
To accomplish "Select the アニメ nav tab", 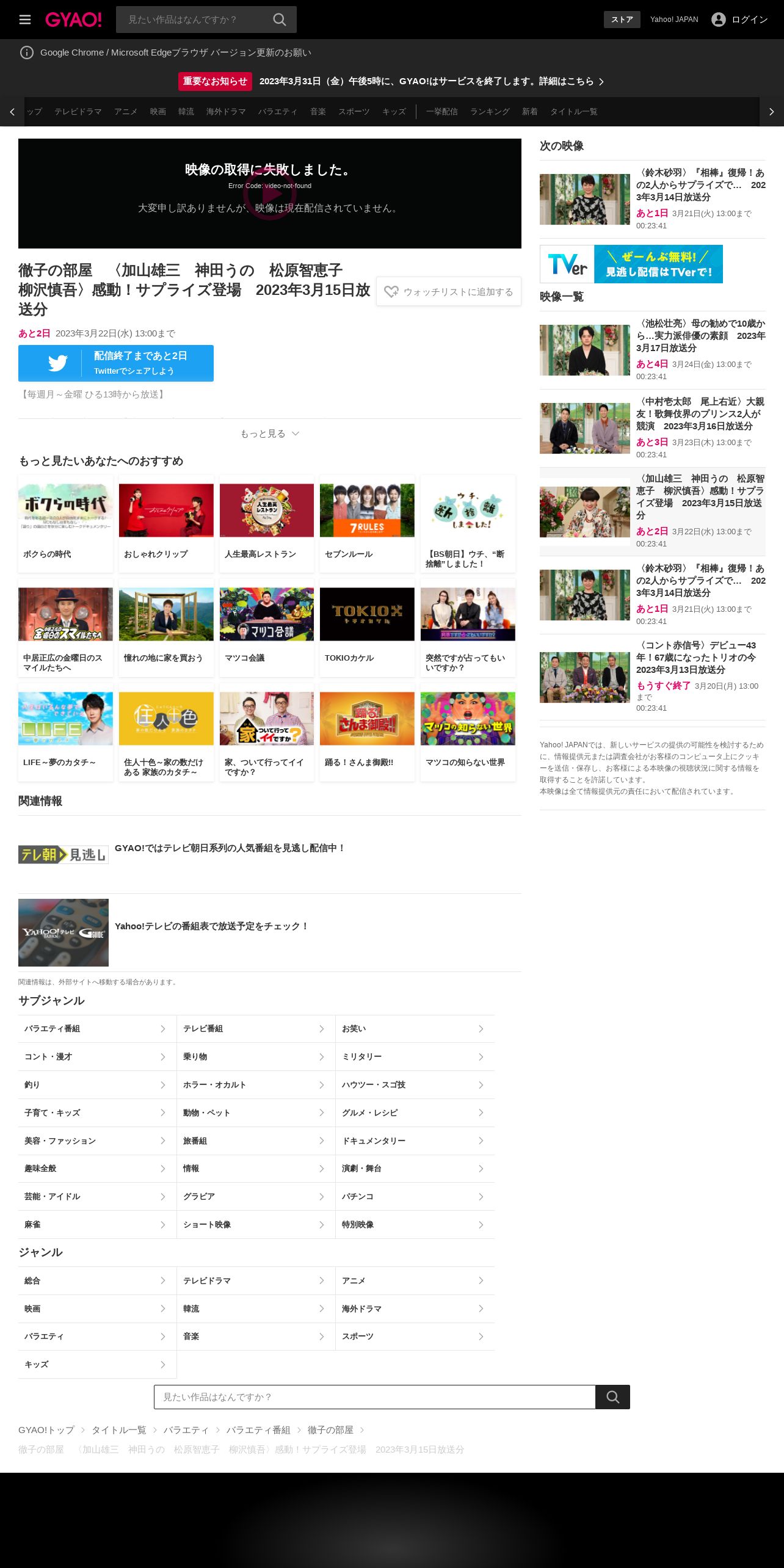I will pos(126,112).
